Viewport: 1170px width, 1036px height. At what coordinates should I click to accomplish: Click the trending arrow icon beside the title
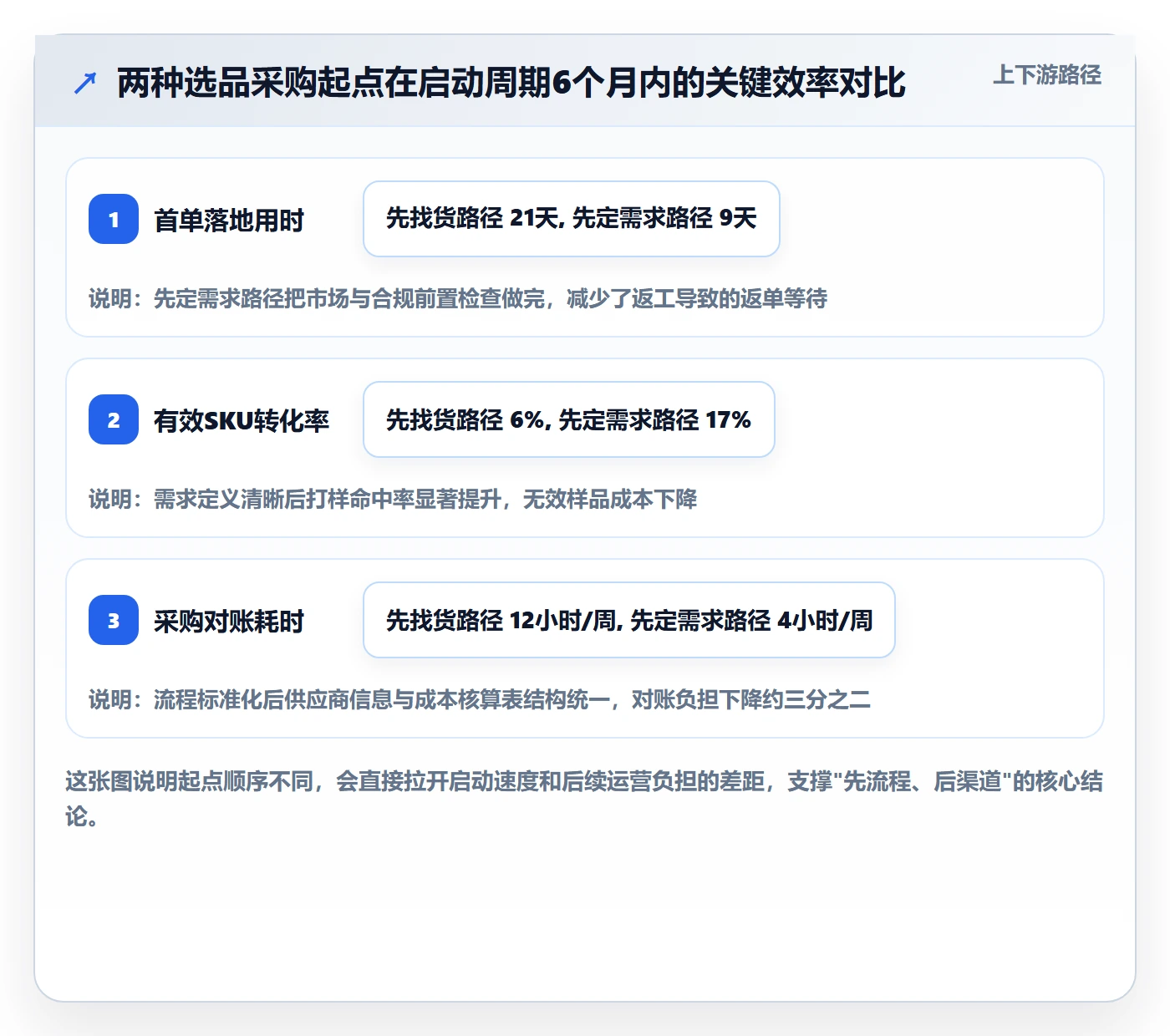85,83
